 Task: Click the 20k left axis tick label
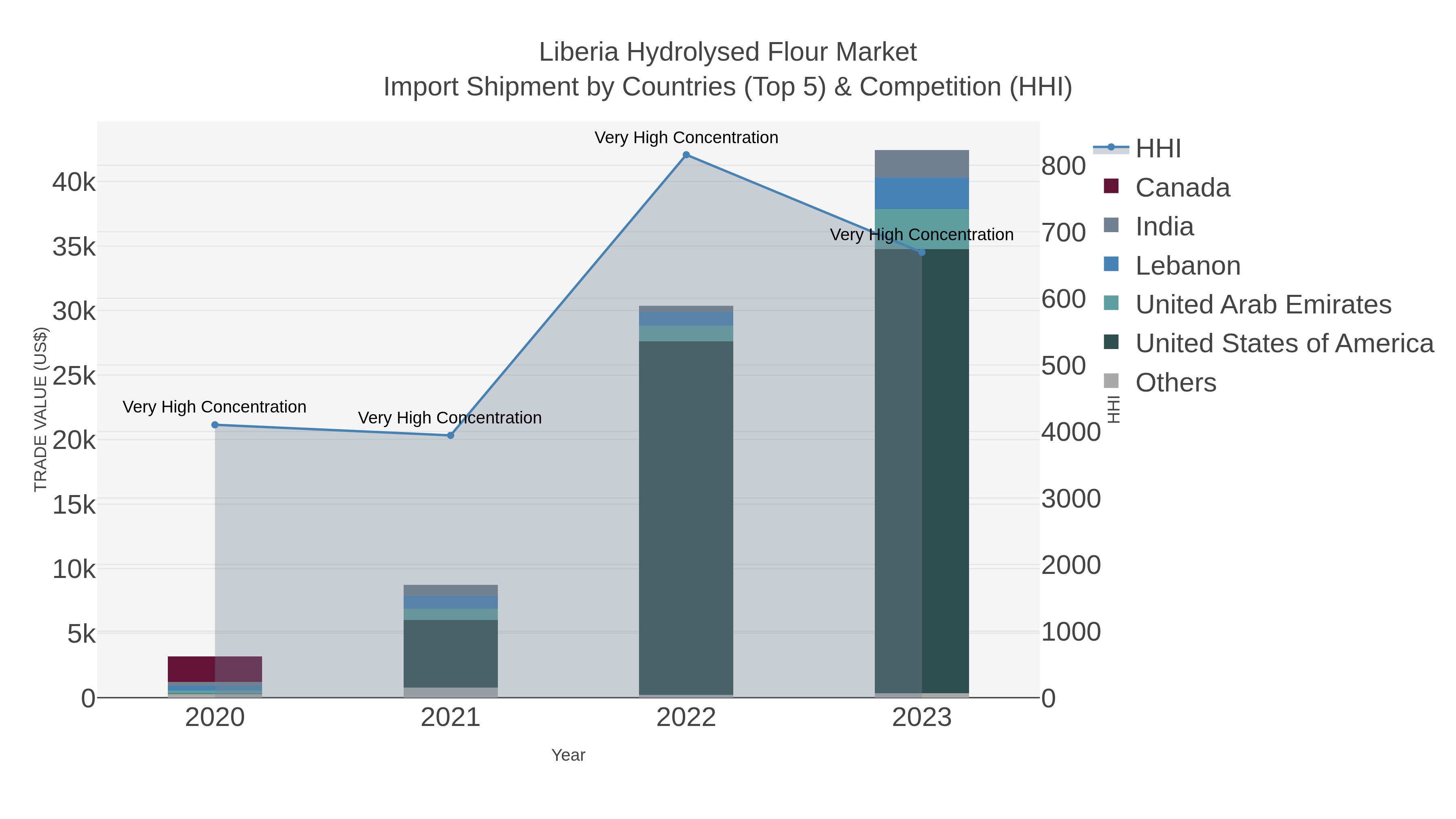[x=74, y=440]
